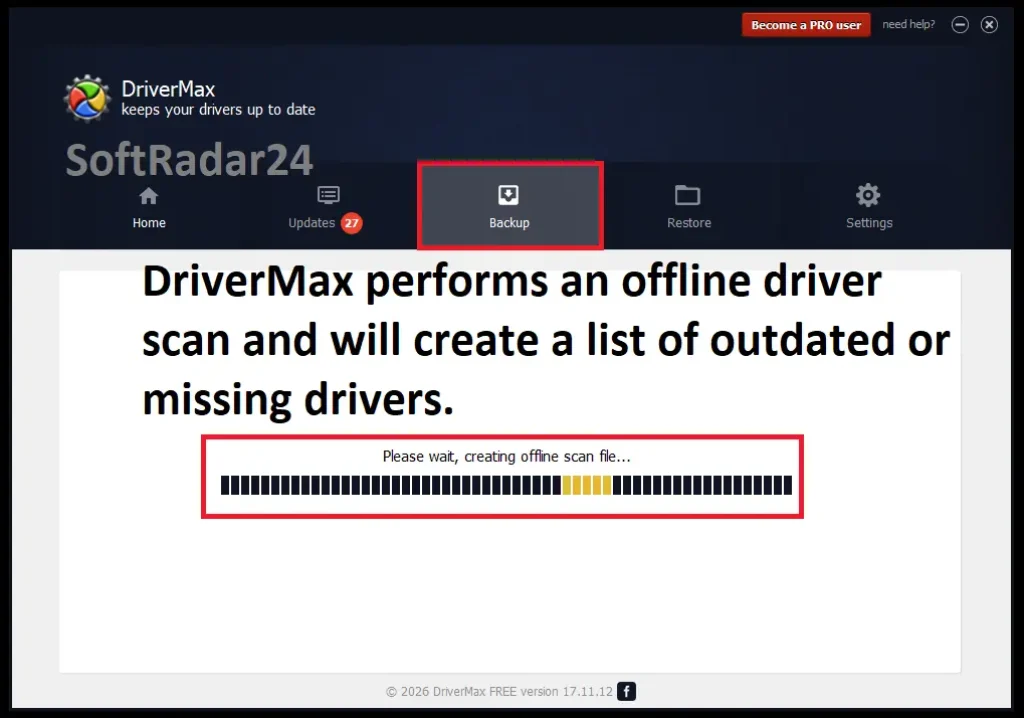Open the Facebook icon in footer
Viewport: 1024px width, 718px height.
pyautogui.click(x=626, y=691)
